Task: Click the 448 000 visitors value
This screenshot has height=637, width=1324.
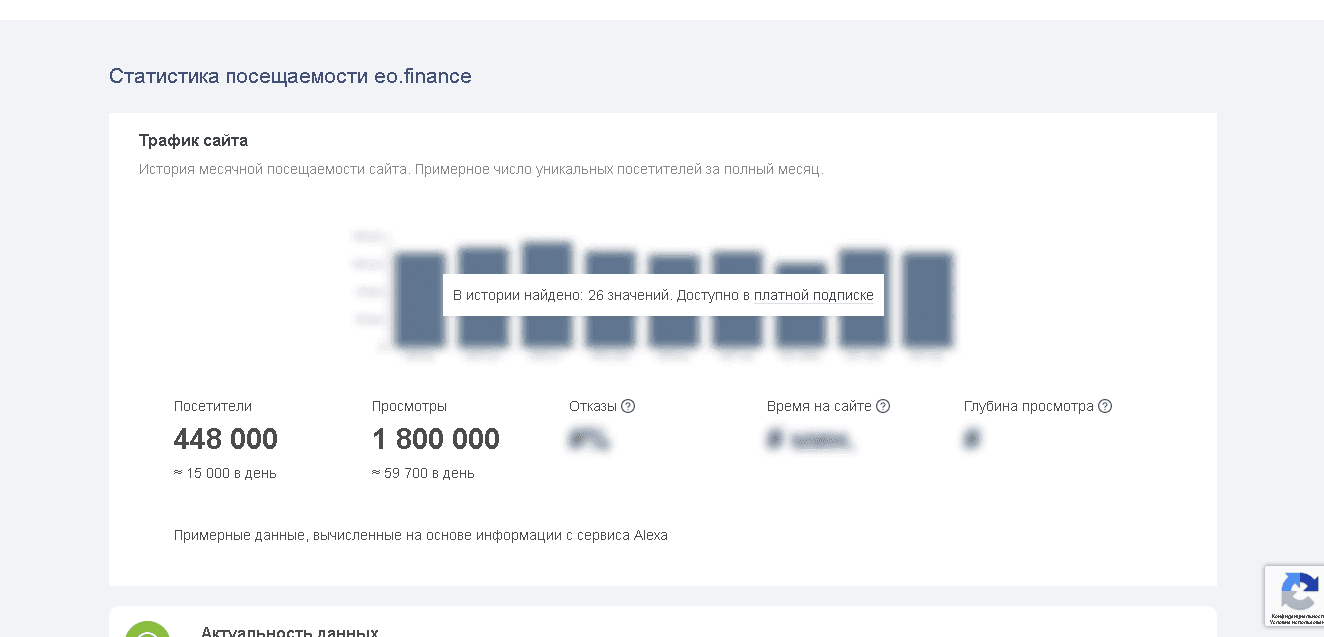Action: point(226,439)
